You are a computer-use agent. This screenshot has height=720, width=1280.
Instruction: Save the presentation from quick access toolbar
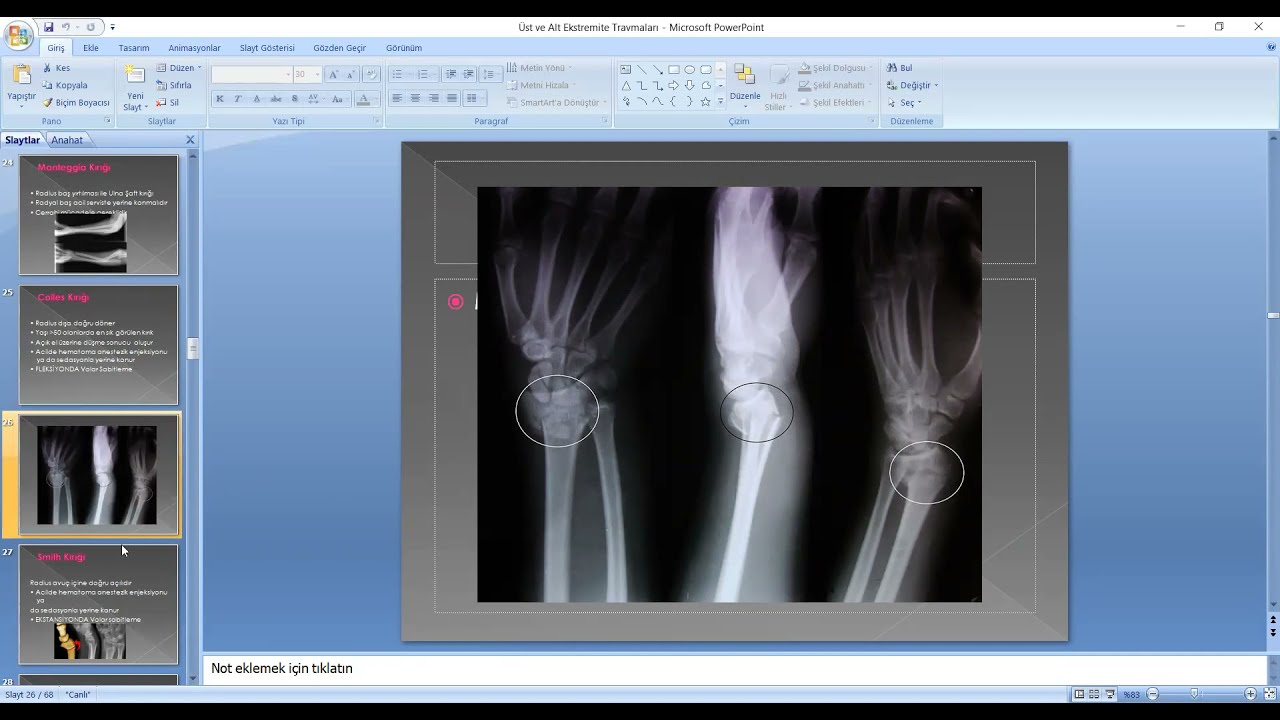pos(48,27)
